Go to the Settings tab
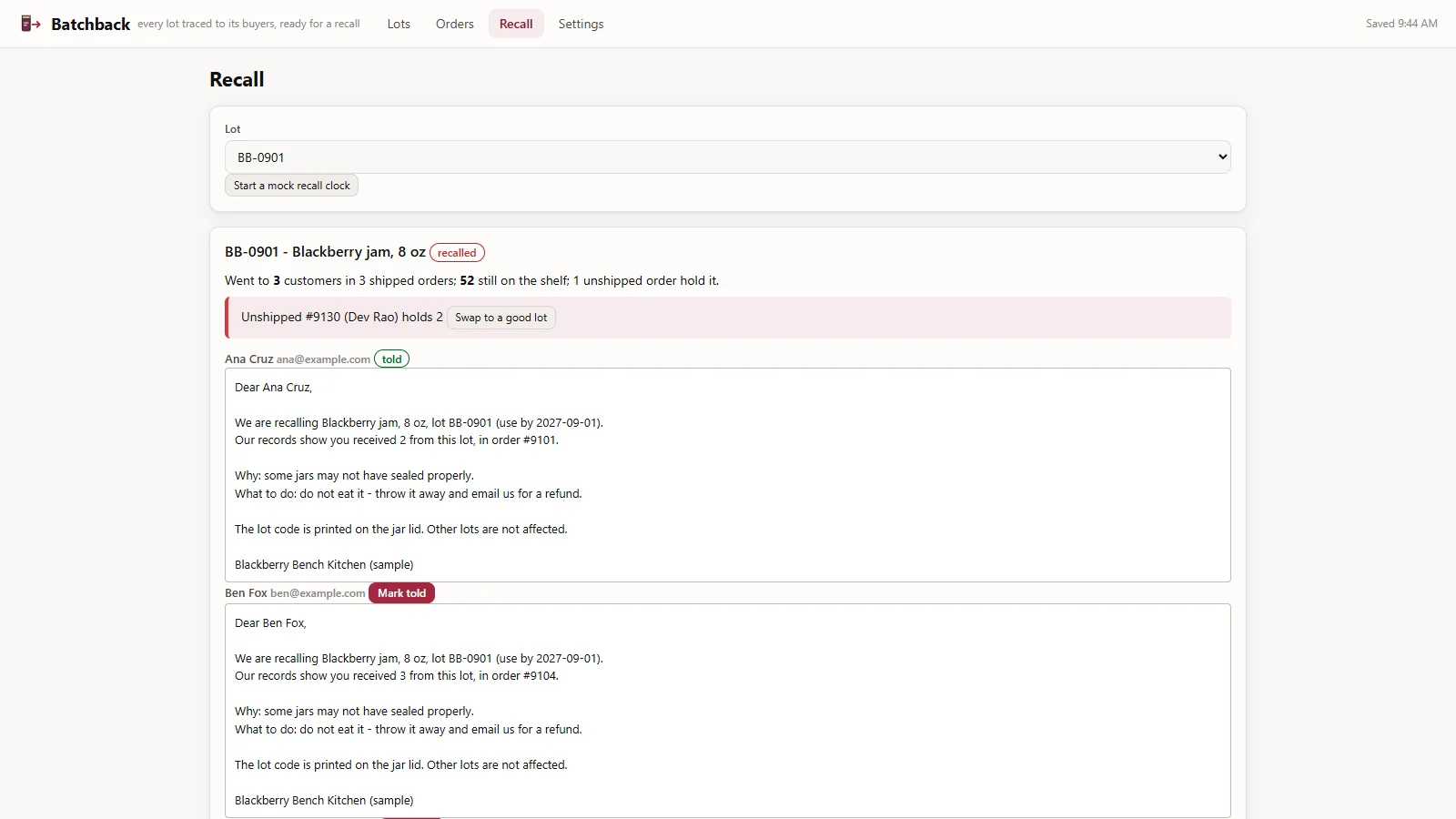1456x819 pixels. point(581,24)
